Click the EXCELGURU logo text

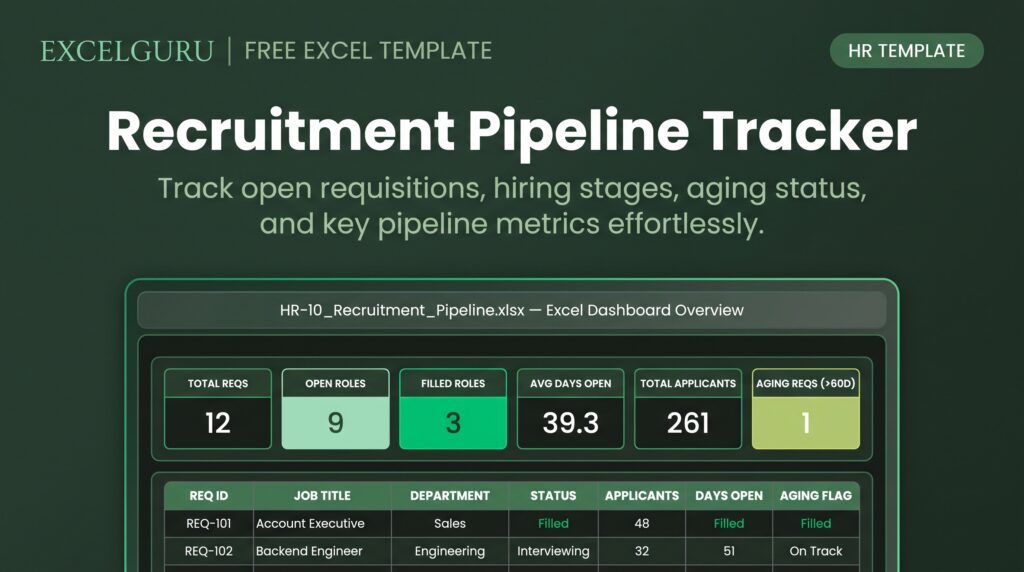(x=127, y=52)
